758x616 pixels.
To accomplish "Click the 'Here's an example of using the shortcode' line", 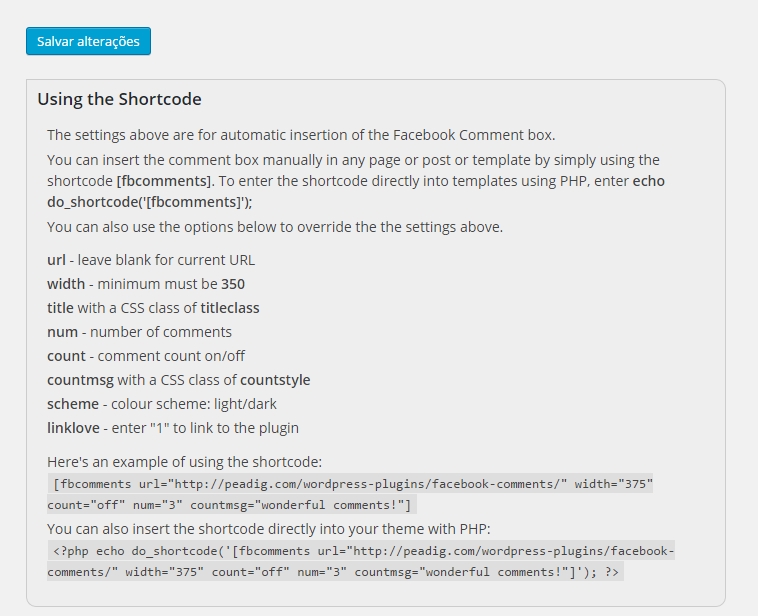I will tap(184, 462).
